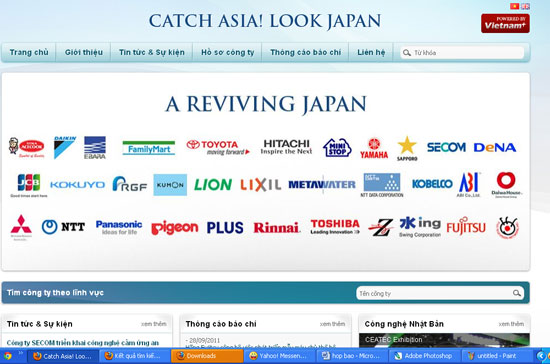Click the Powered by Vietnam+ badge
Screen dimensions: 550x364
point(505,23)
